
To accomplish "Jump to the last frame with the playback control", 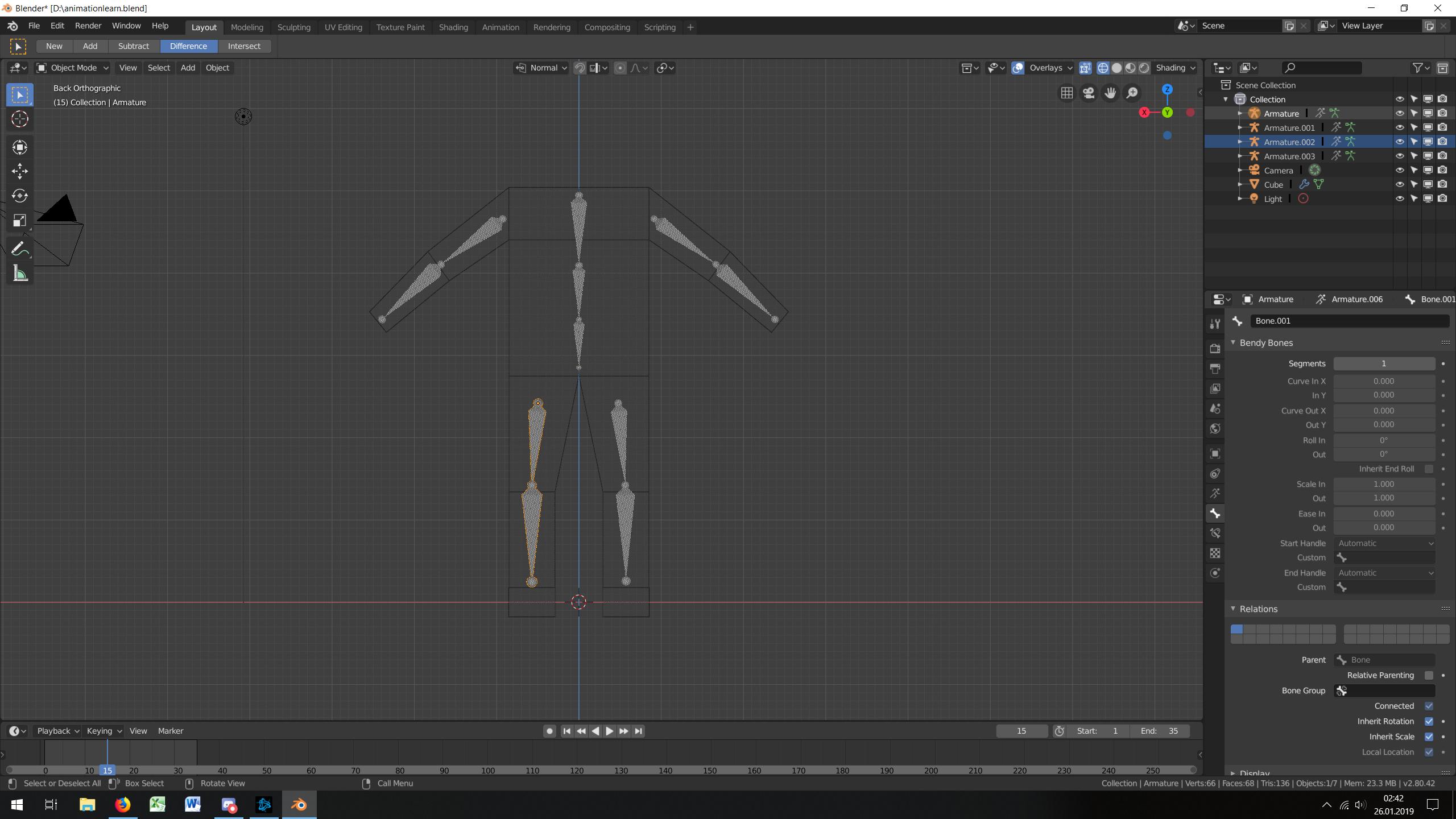I will point(638,731).
